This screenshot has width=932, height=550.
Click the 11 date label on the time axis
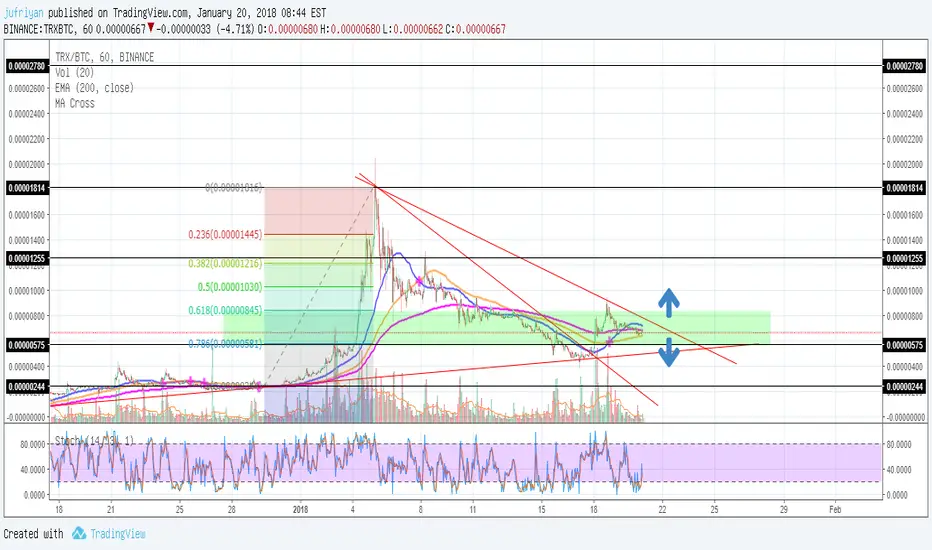click(473, 510)
